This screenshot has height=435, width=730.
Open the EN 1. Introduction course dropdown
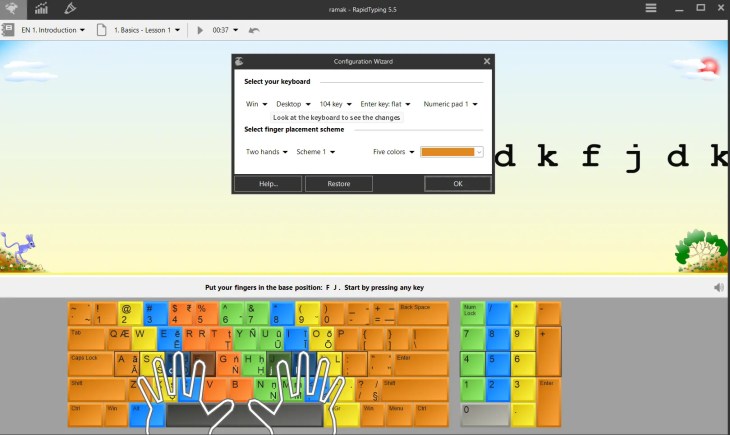click(x=53, y=30)
